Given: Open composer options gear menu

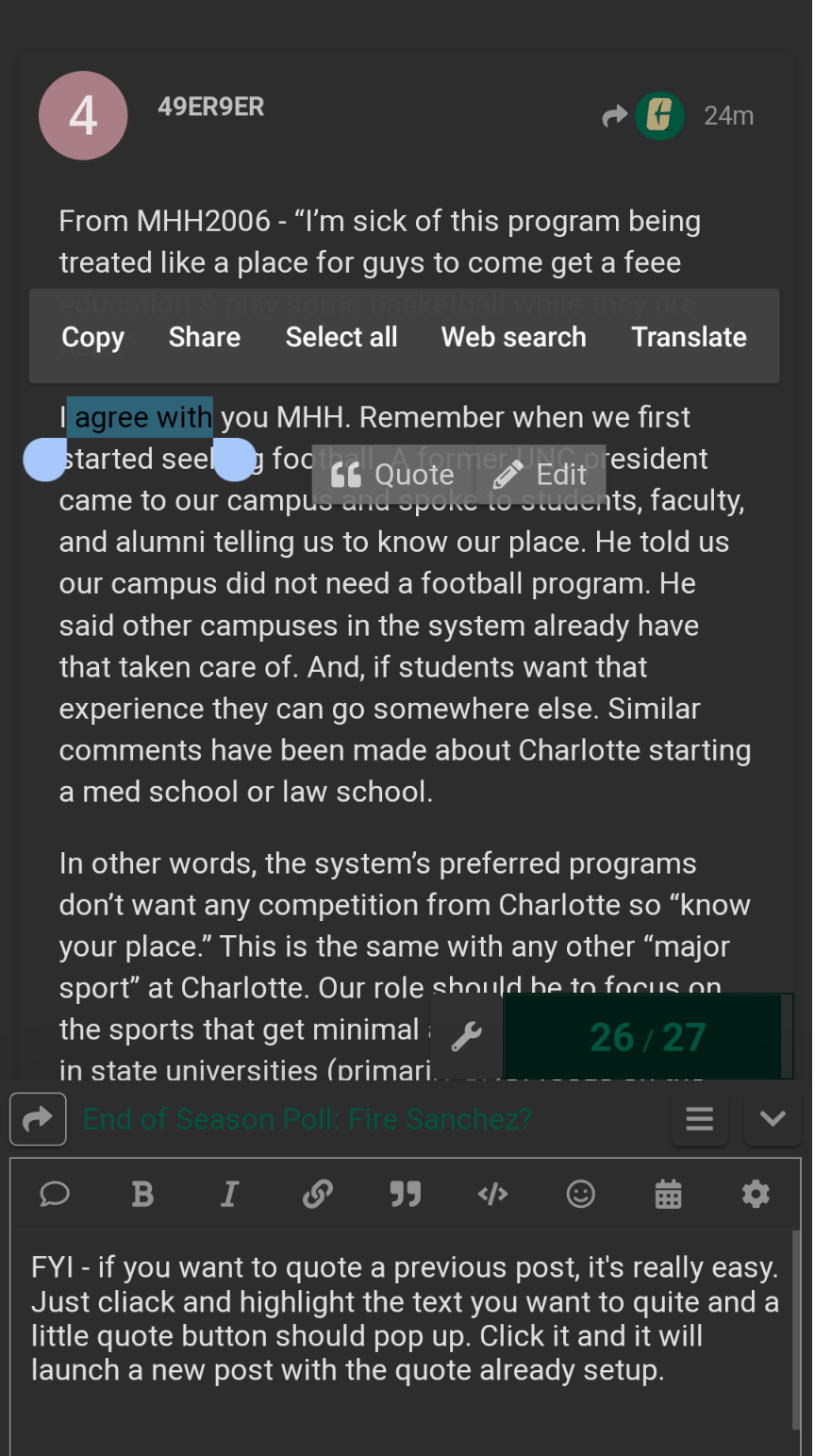Looking at the screenshot, I should click(x=756, y=1195).
